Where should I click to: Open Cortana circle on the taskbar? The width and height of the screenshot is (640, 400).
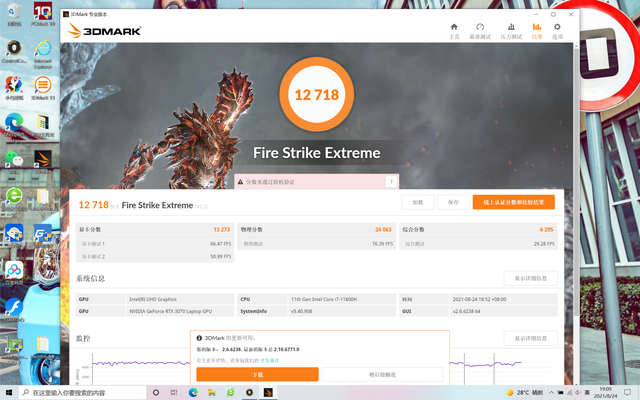click(x=156, y=392)
